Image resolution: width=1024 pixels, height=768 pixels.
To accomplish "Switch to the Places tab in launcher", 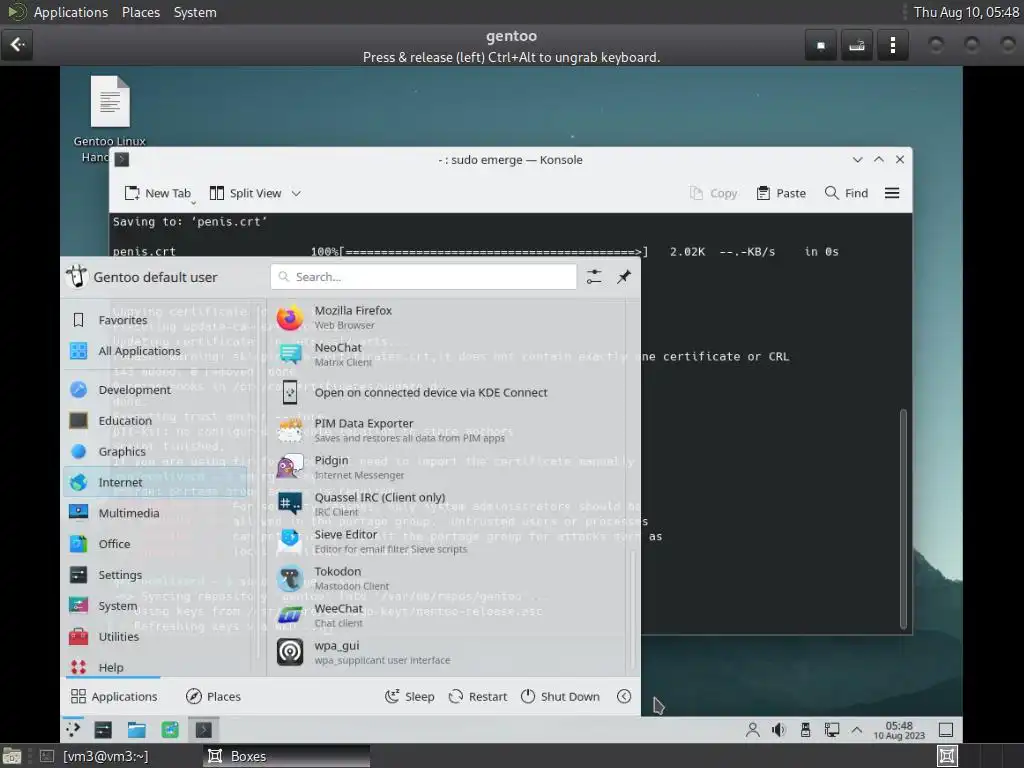I will click(x=214, y=697).
